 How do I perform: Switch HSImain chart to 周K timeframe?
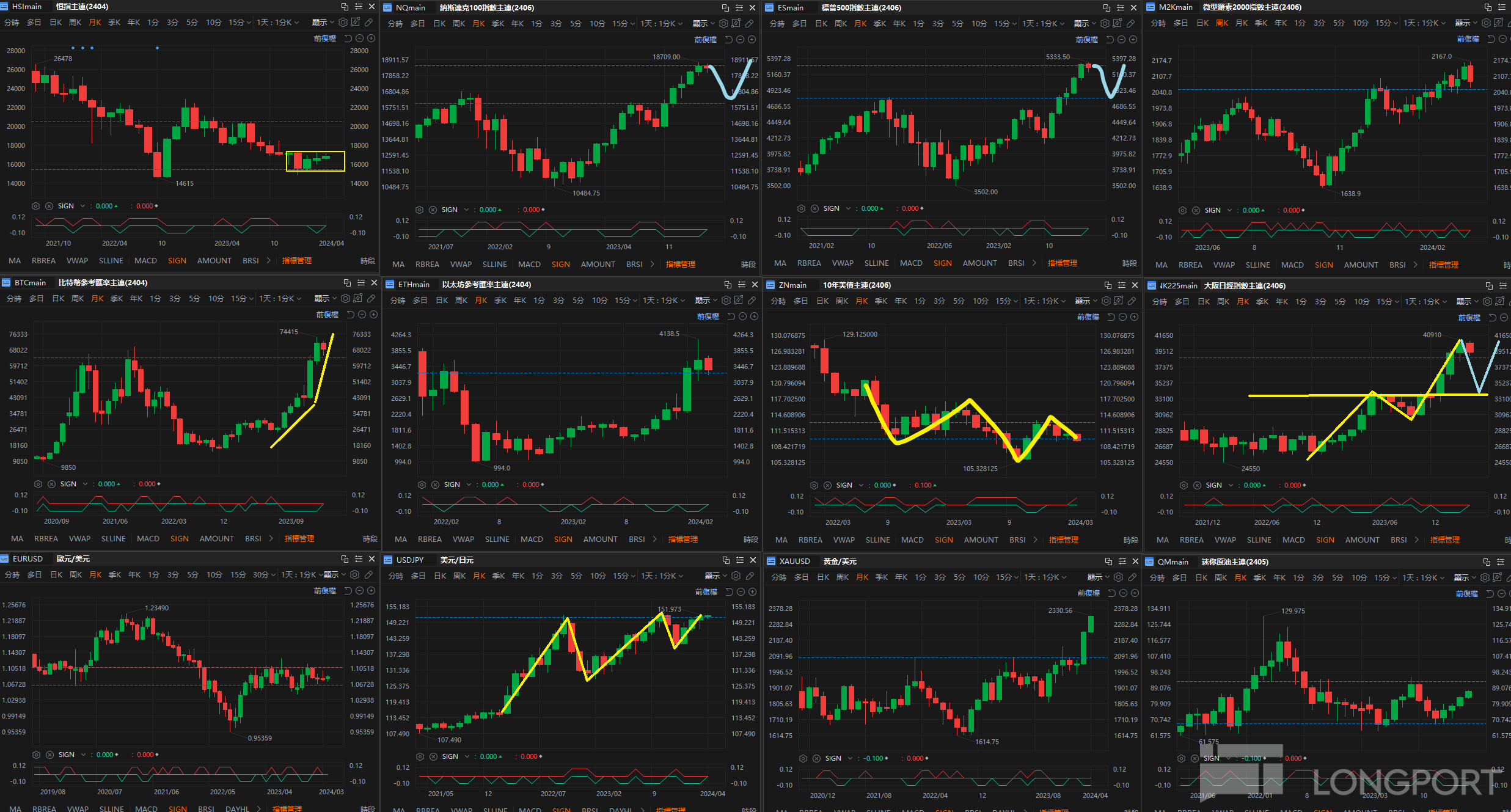click(75, 23)
